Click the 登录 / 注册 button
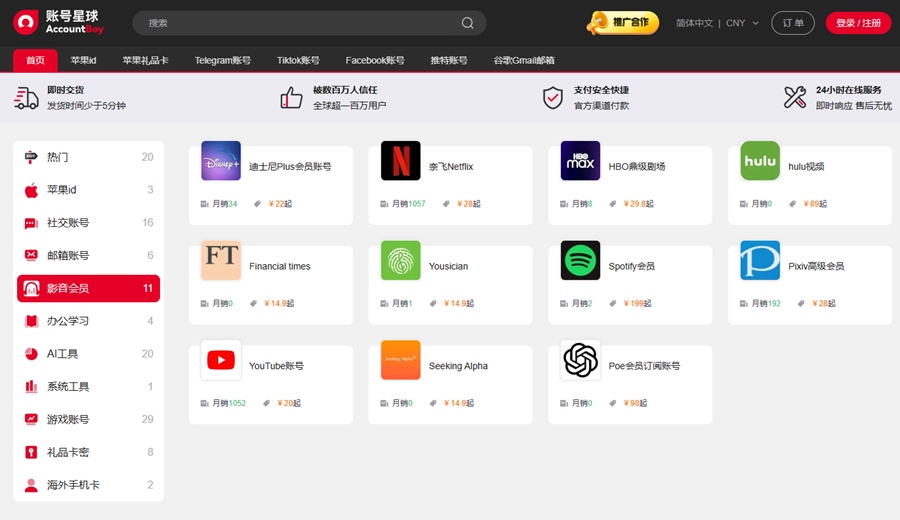The height and width of the screenshot is (520, 900). (x=858, y=23)
